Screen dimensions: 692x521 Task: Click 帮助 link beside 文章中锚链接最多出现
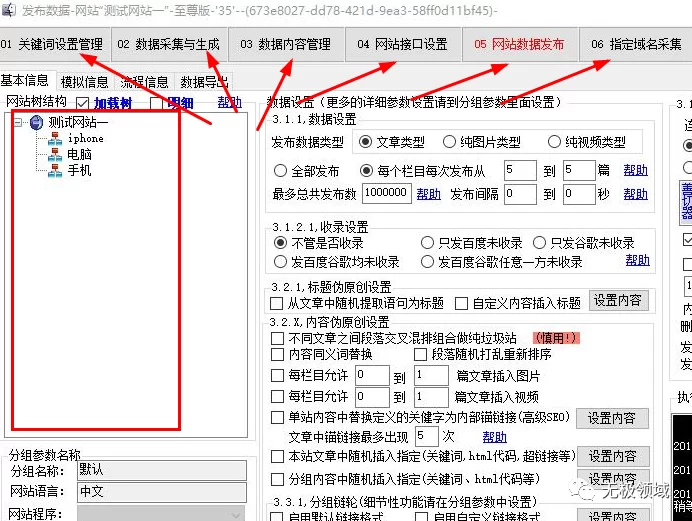click(x=494, y=437)
